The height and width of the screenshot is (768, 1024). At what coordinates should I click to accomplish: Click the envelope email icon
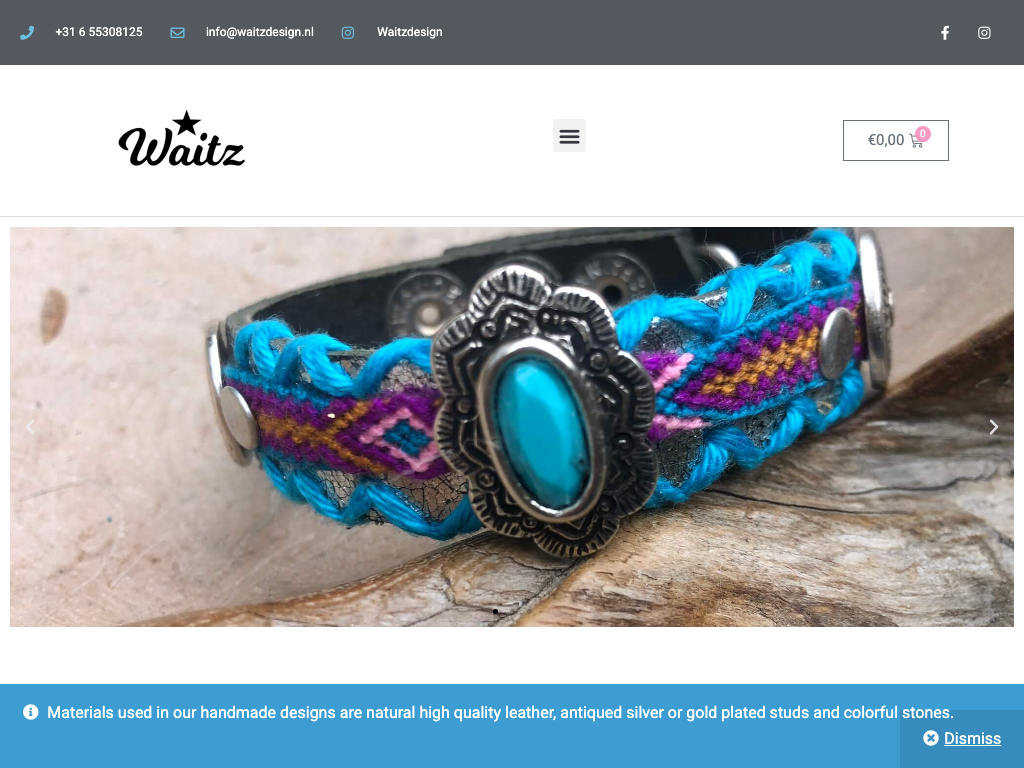pos(177,33)
